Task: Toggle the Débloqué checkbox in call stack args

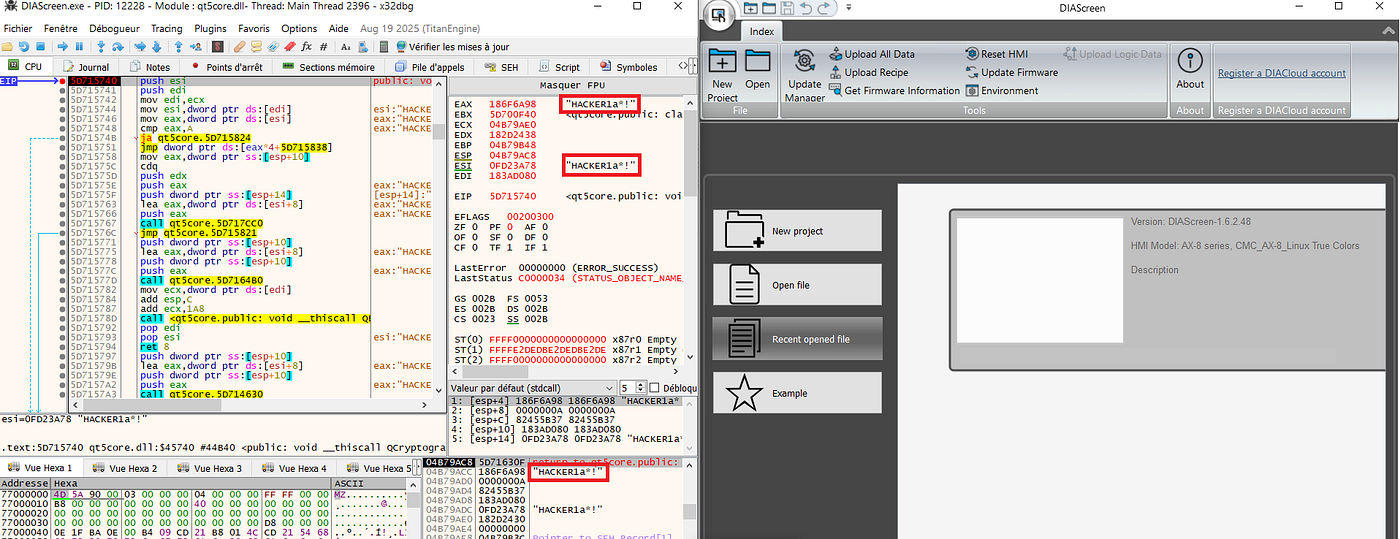Action: [x=654, y=387]
